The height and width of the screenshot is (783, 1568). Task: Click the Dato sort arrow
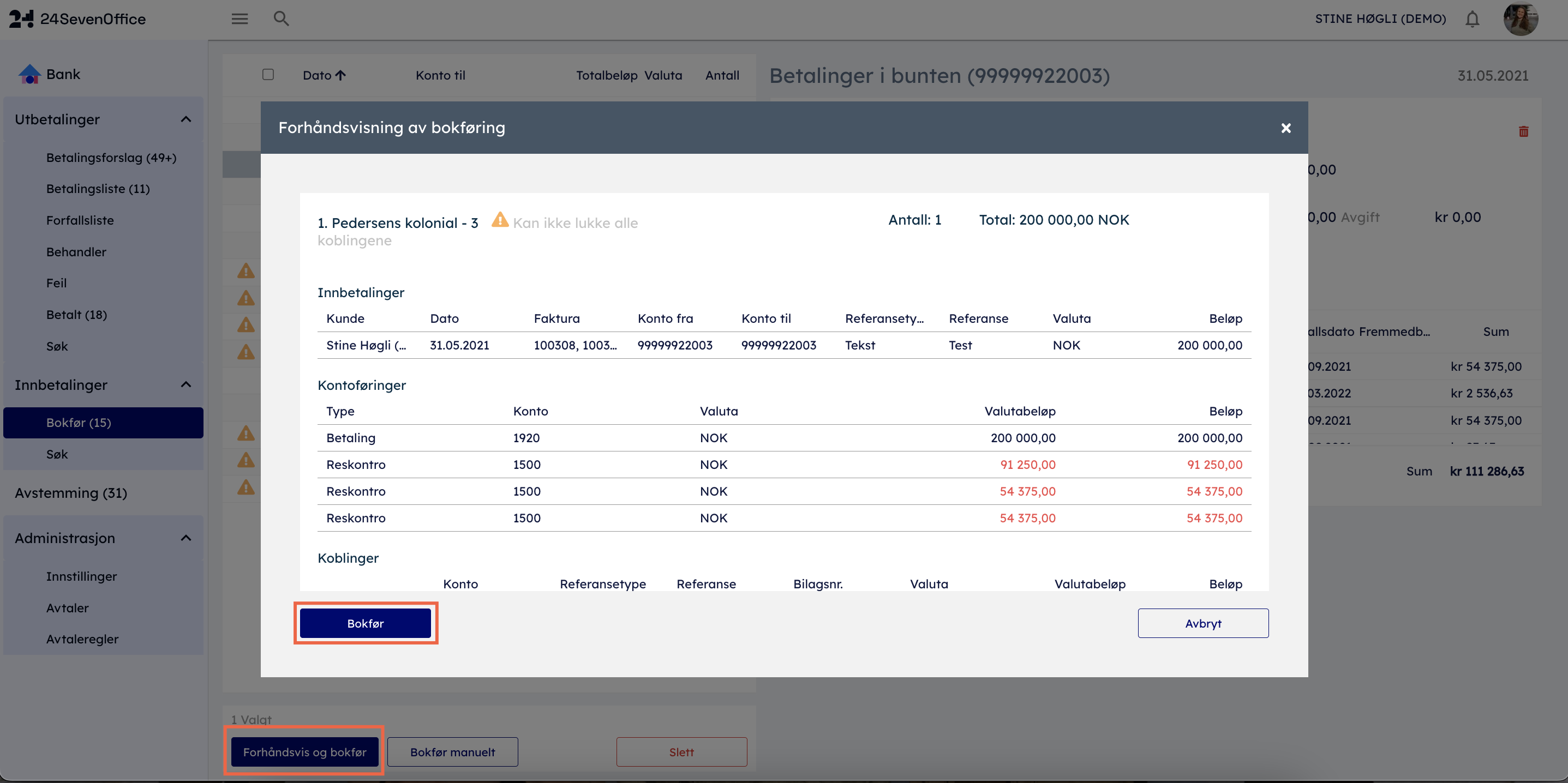coord(341,75)
